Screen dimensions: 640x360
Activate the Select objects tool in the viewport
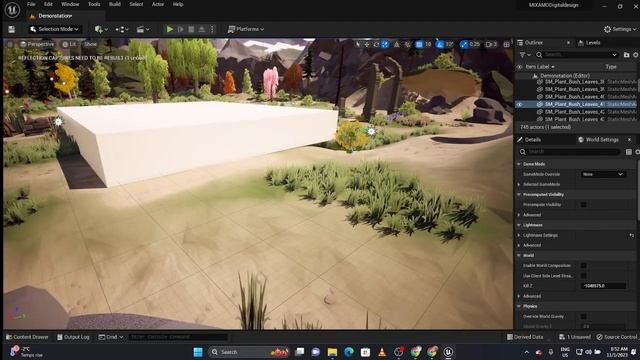pyautogui.click(x=358, y=44)
